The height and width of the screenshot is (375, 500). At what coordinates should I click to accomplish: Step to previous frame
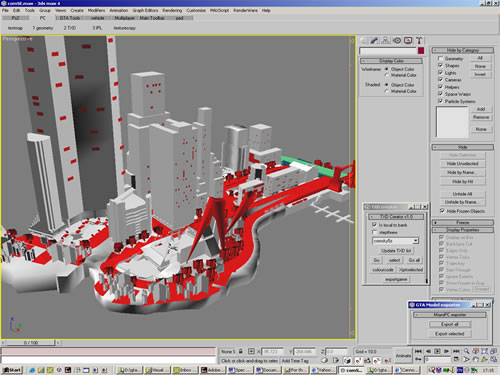point(428,351)
